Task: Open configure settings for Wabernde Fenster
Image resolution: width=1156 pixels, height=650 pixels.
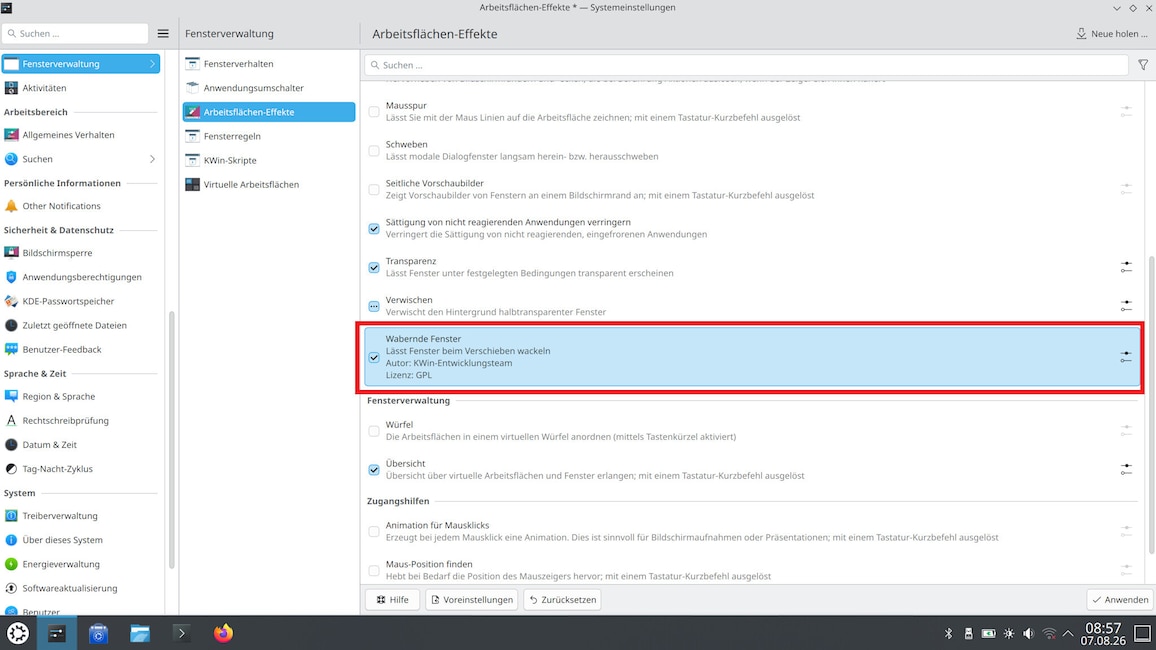Action: pyautogui.click(x=1126, y=357)
